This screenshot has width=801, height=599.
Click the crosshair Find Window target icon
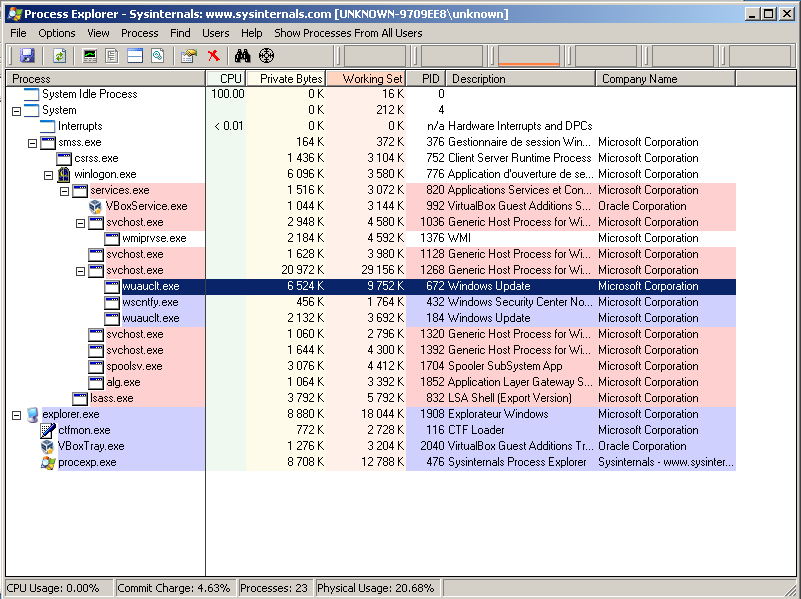pos(266,56)
